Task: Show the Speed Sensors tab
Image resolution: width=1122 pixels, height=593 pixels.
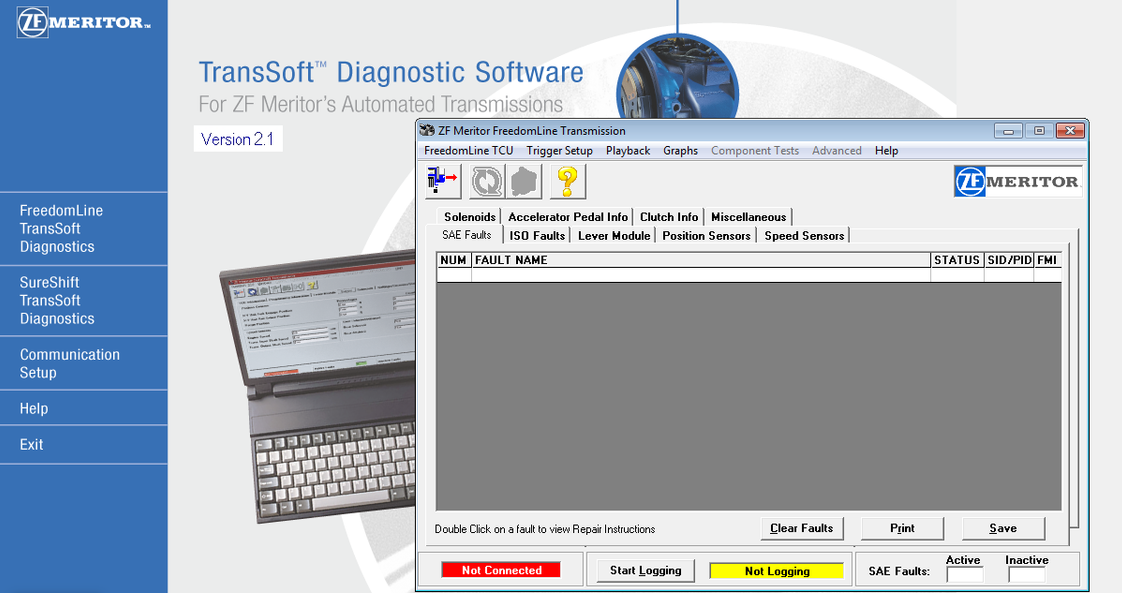Action: point(804,236)
